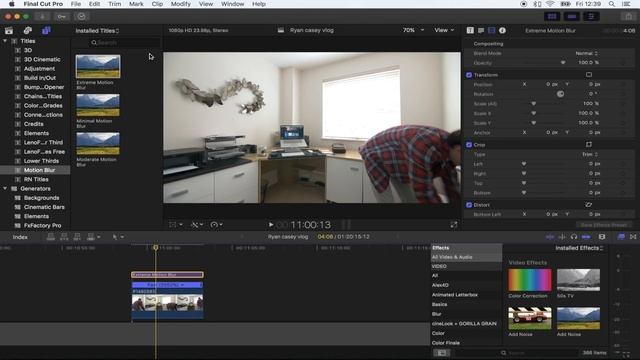Image resolution: width=640 pixels, height=360 pixels.
Task: Open the Trim menu
Action: 115,4
